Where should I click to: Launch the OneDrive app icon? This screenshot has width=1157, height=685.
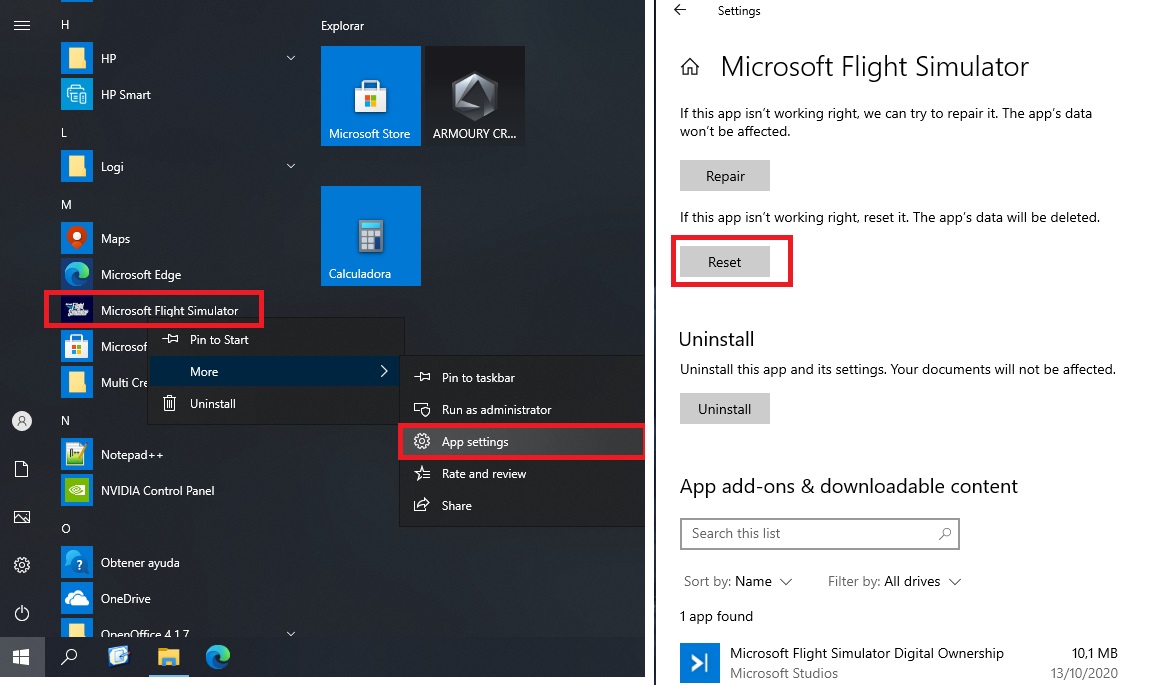tap(77, 599)
